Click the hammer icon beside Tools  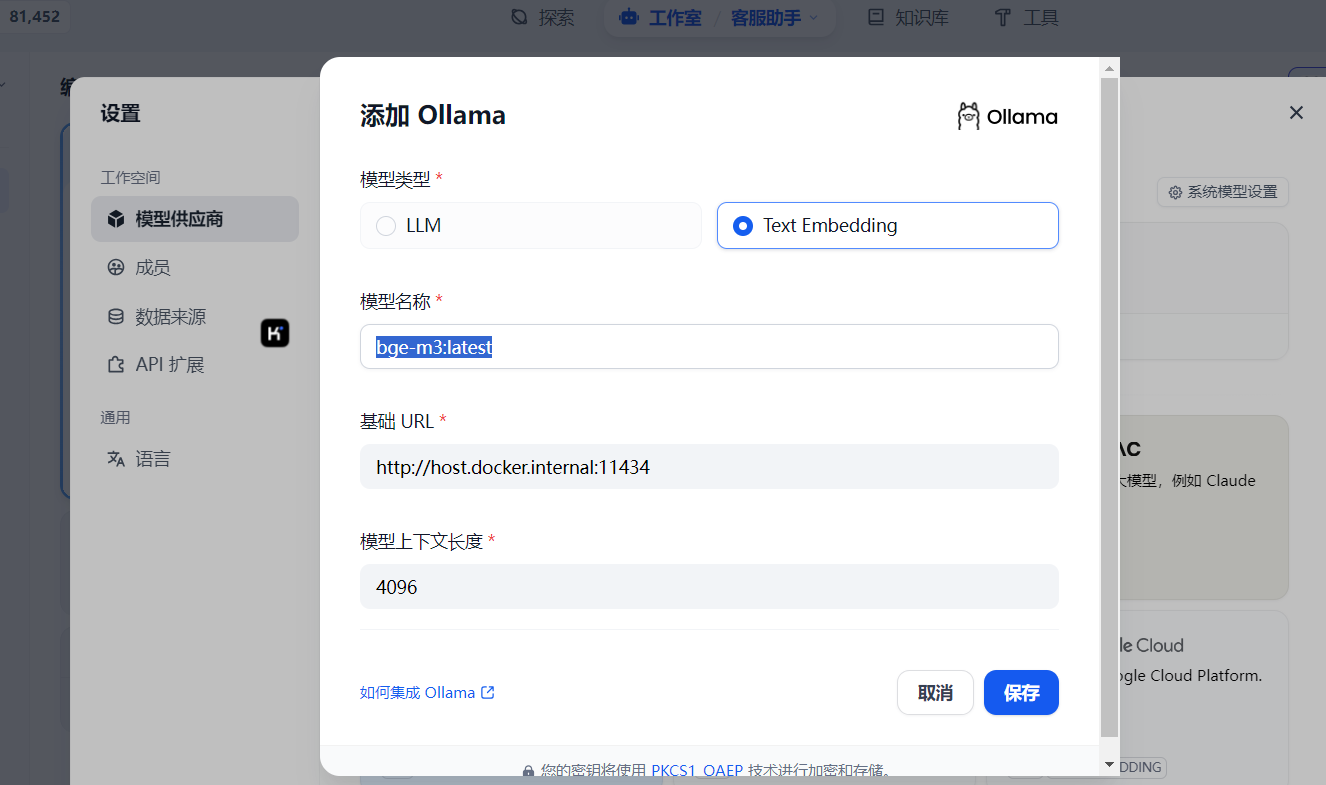[x=1002, y=17]
